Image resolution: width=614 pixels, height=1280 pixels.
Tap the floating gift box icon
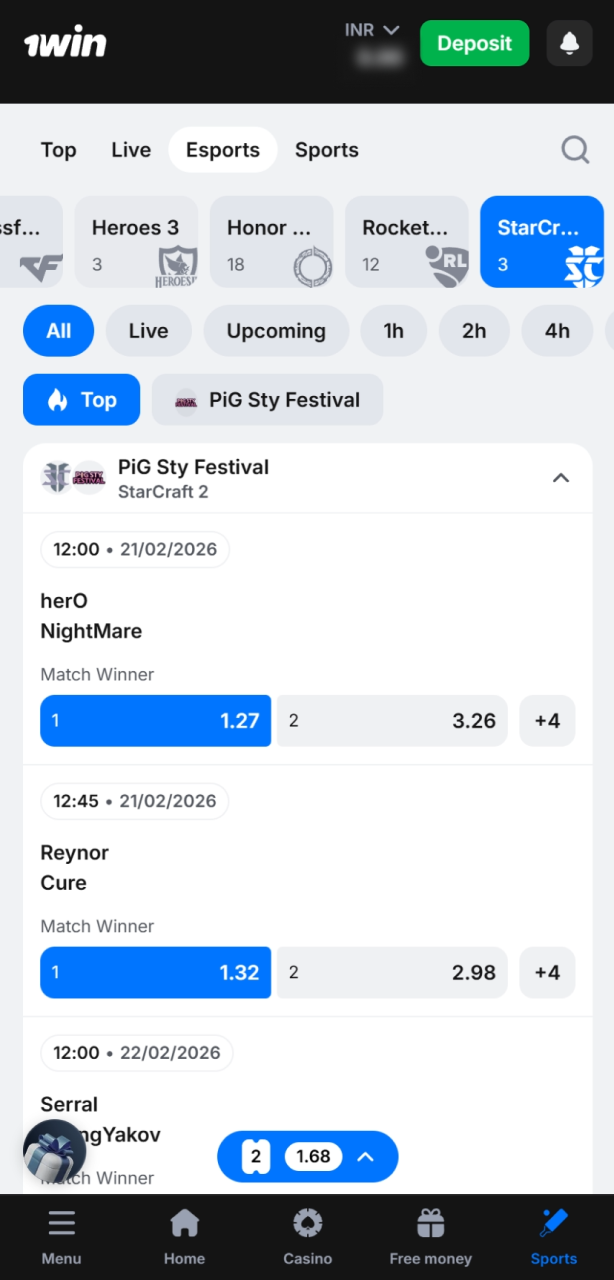pyautogui.click(x=55, y=1152)
